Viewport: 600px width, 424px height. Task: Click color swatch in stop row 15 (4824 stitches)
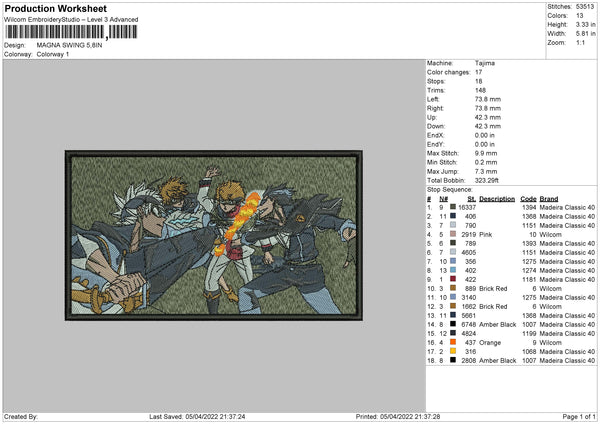coord(453,333)
